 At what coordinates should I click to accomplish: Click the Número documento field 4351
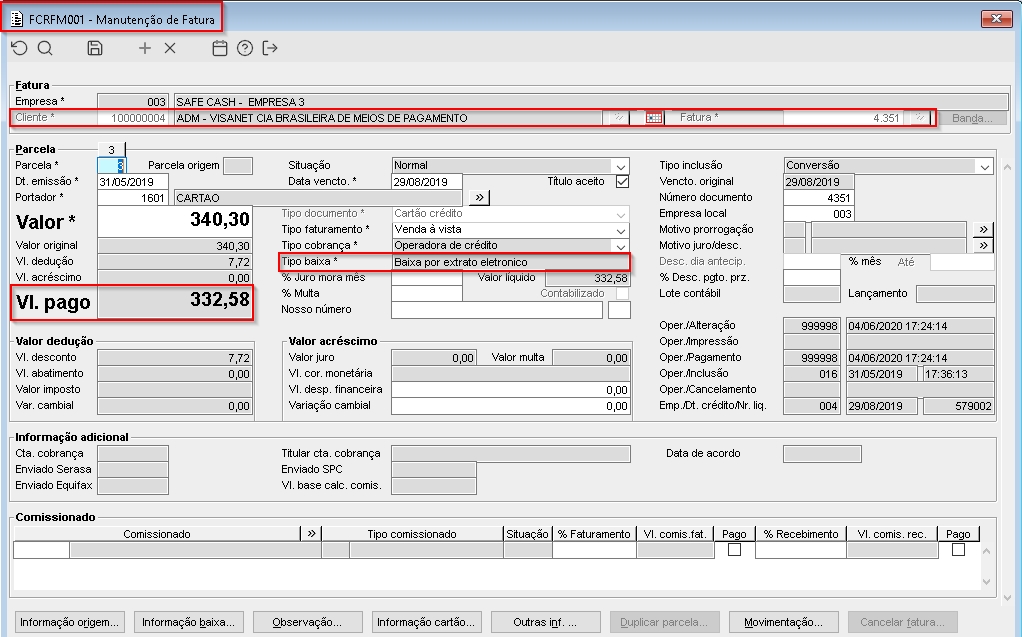818,198
